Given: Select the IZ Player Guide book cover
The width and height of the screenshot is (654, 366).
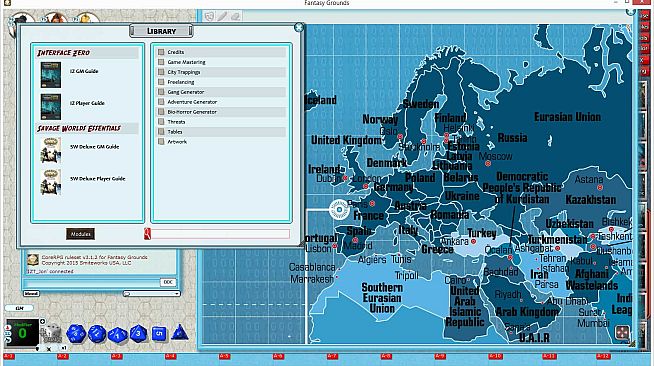Looking at the screenshot, I should (x=50, y=107).
